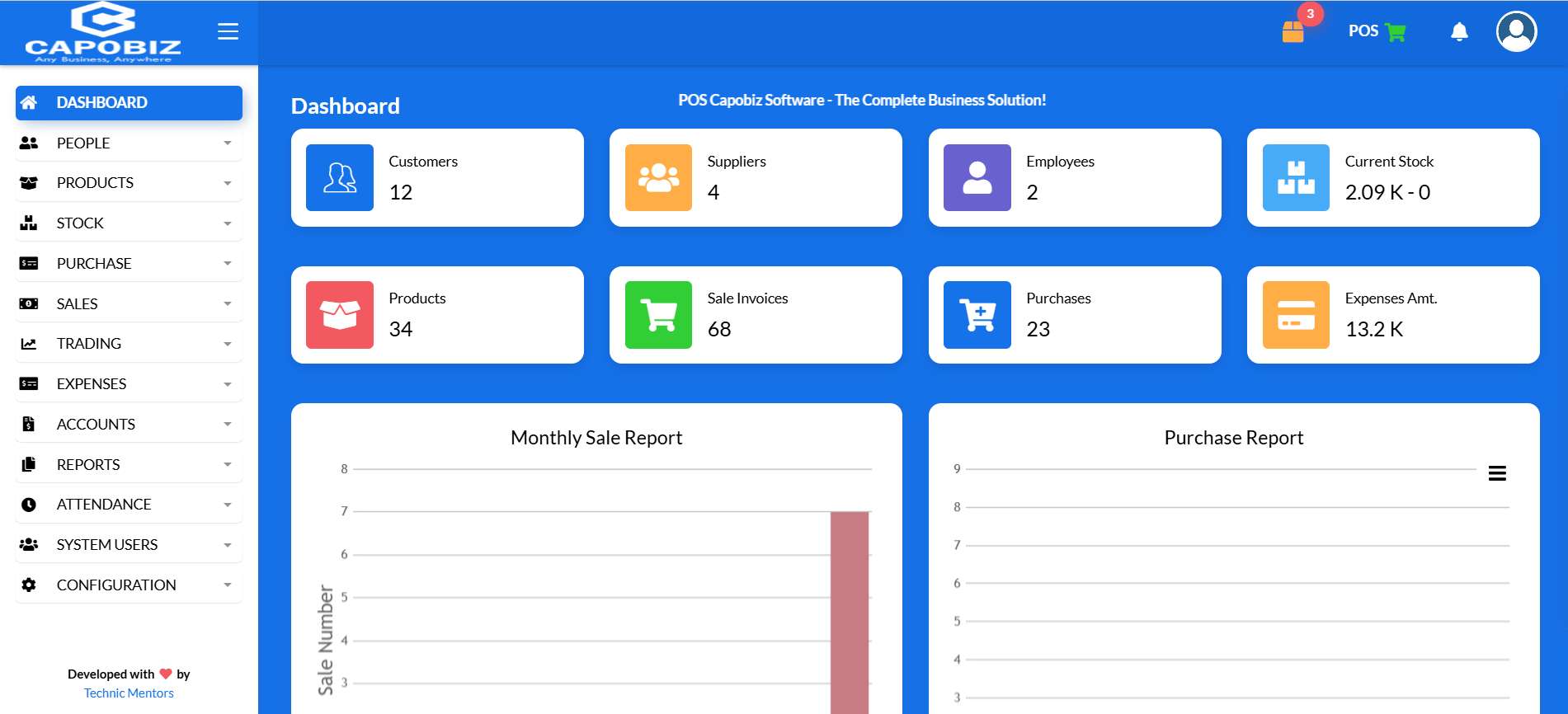
Task: Click the Customers count 12
Action: [401, 193]
